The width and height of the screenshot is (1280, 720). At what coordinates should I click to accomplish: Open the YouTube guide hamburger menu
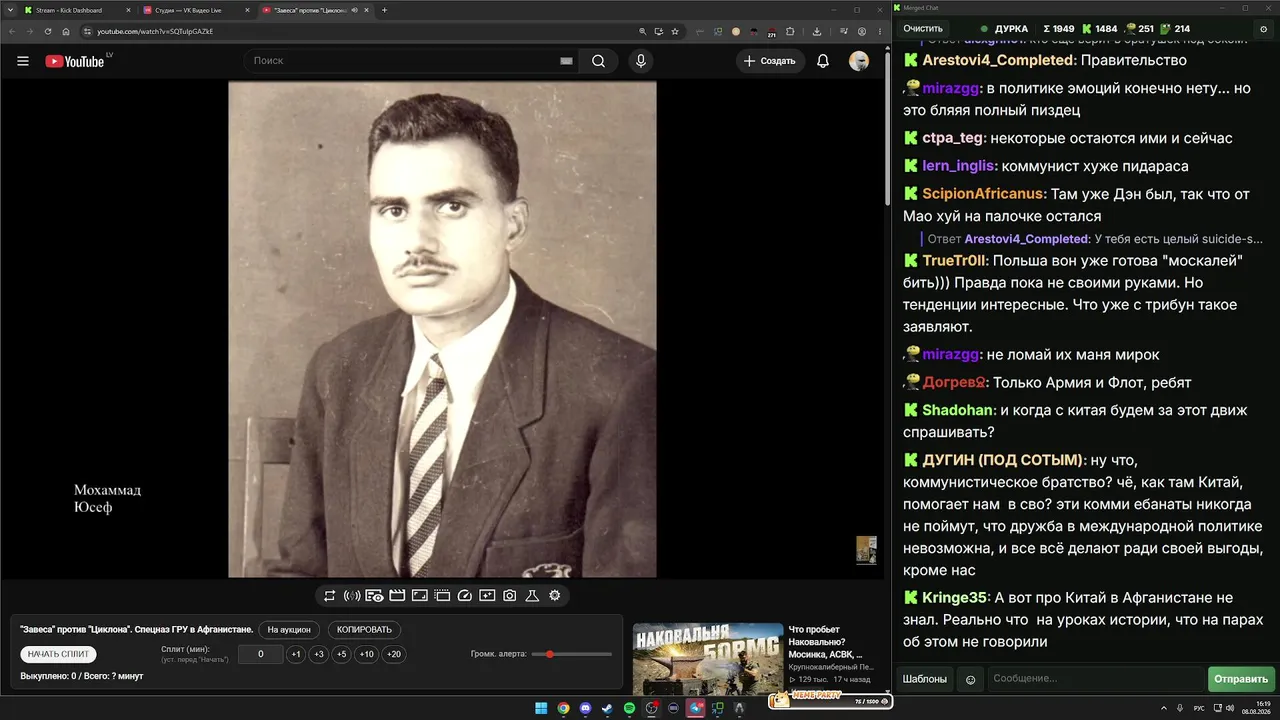click(23, 61)
